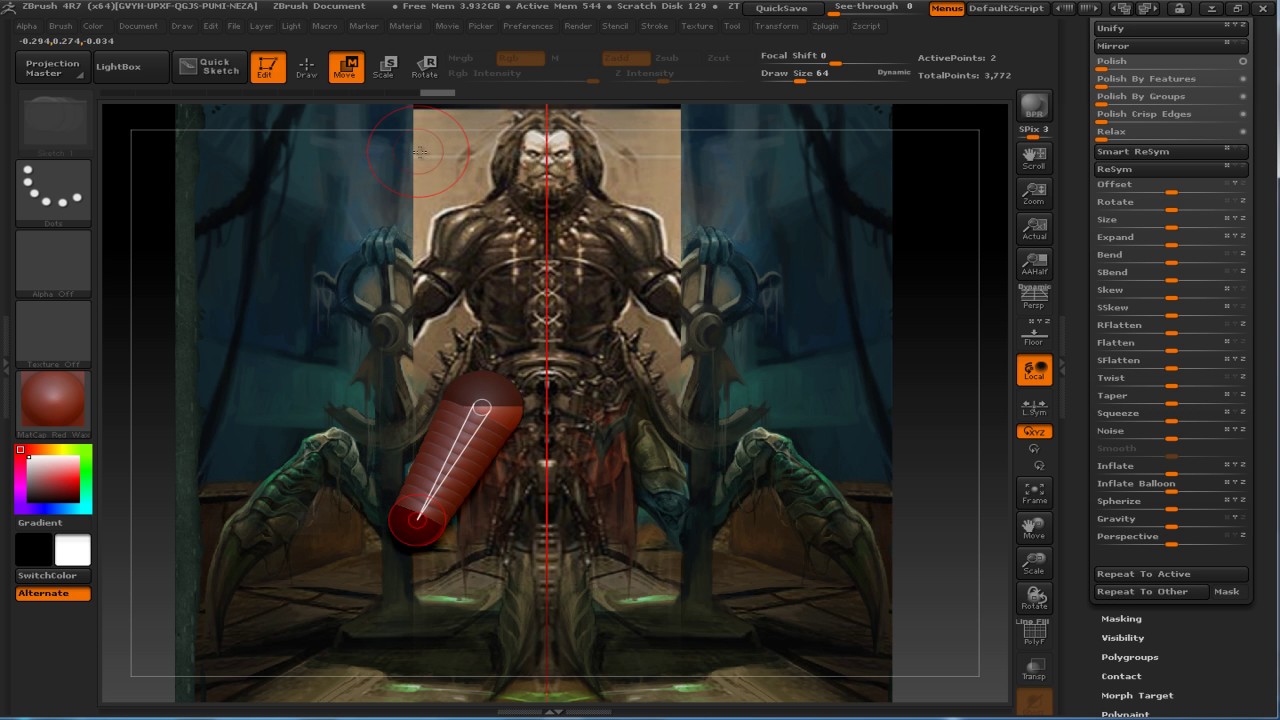Click the Zoom document icon
The height and width of the screenshot is (720, 1280).
point(1034,193)
